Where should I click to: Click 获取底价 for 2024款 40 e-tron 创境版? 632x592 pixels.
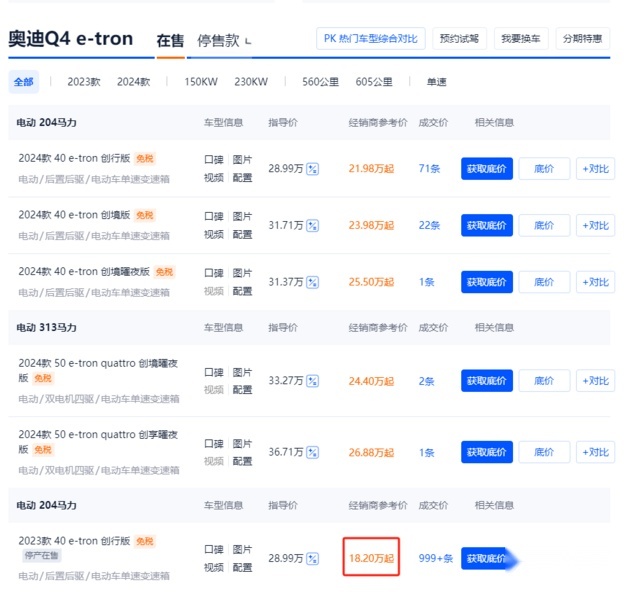pos(487,225)
